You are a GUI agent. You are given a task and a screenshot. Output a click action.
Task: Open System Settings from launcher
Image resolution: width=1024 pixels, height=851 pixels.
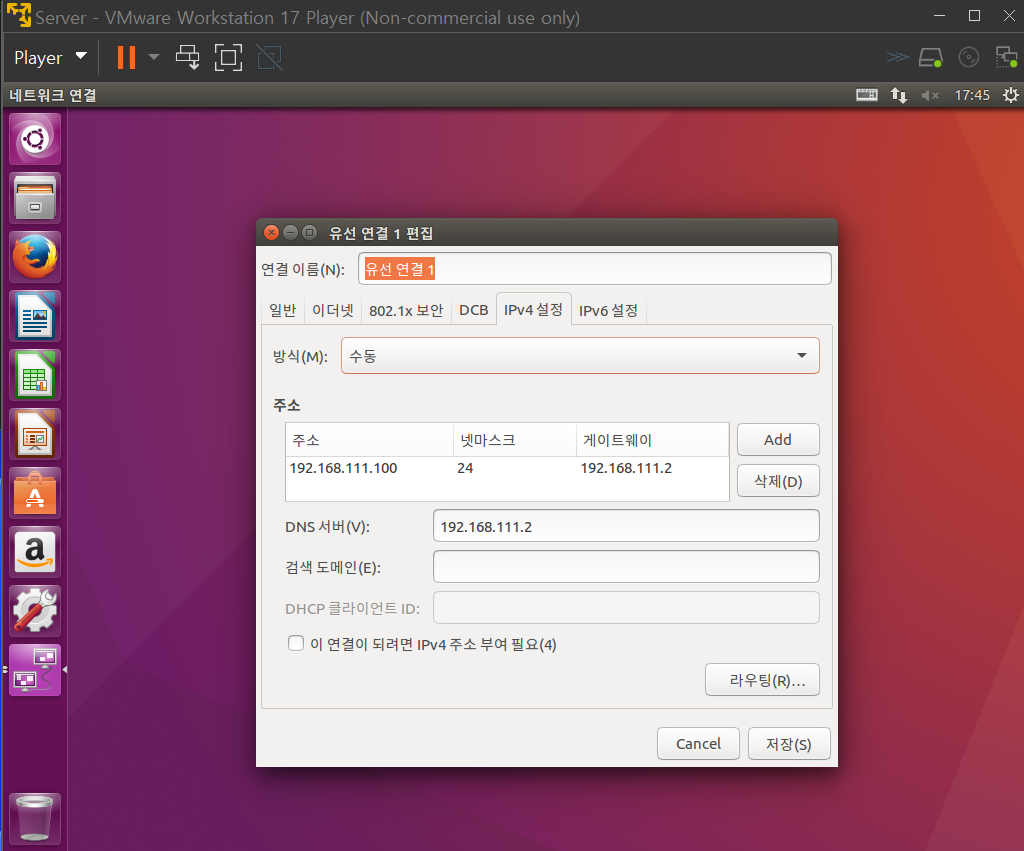pos(35,611)
